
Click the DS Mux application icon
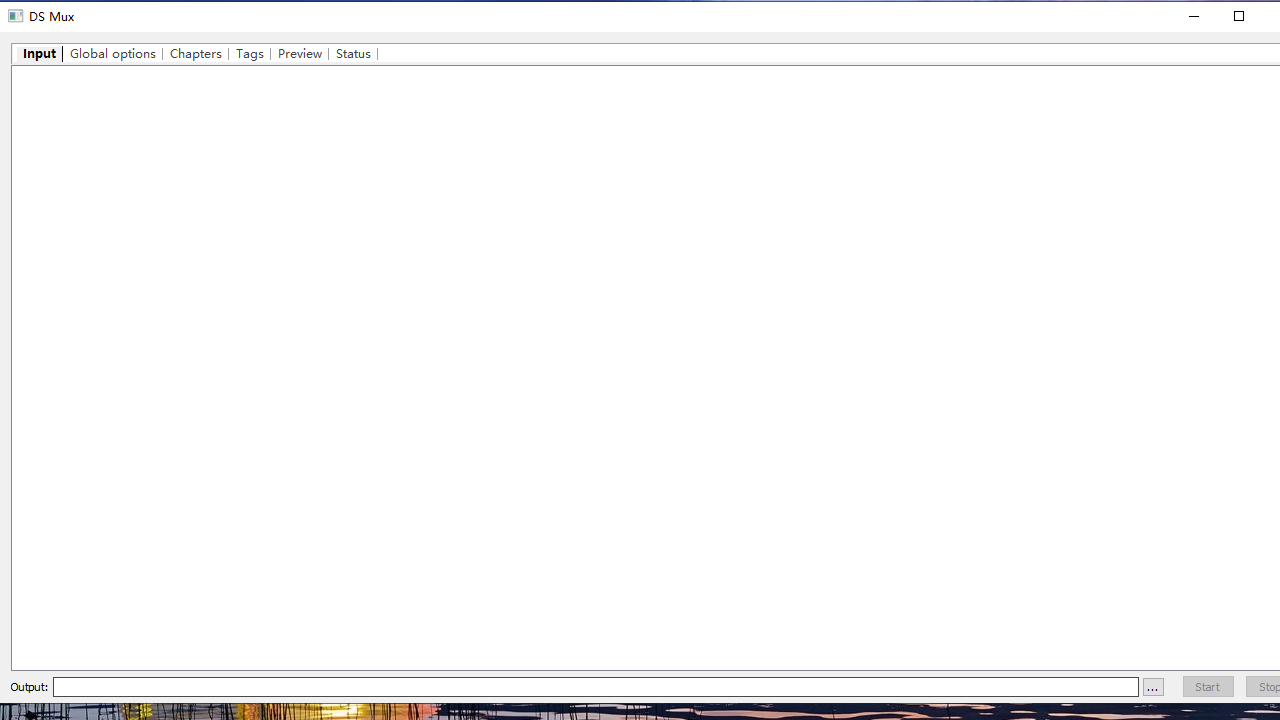tap(15, 16)
